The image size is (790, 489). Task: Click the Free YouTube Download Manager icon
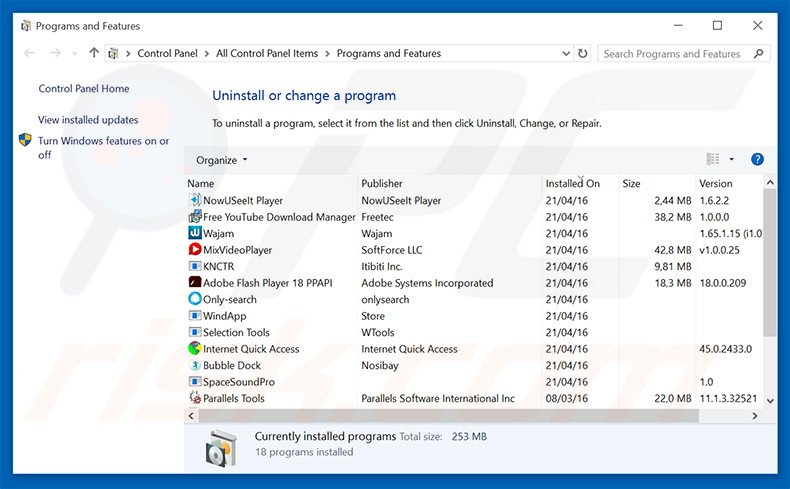194,217
